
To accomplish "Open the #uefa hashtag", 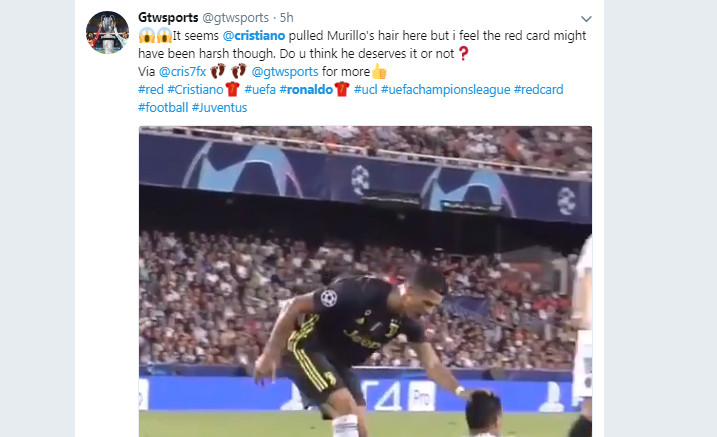I will pos(260,90).
